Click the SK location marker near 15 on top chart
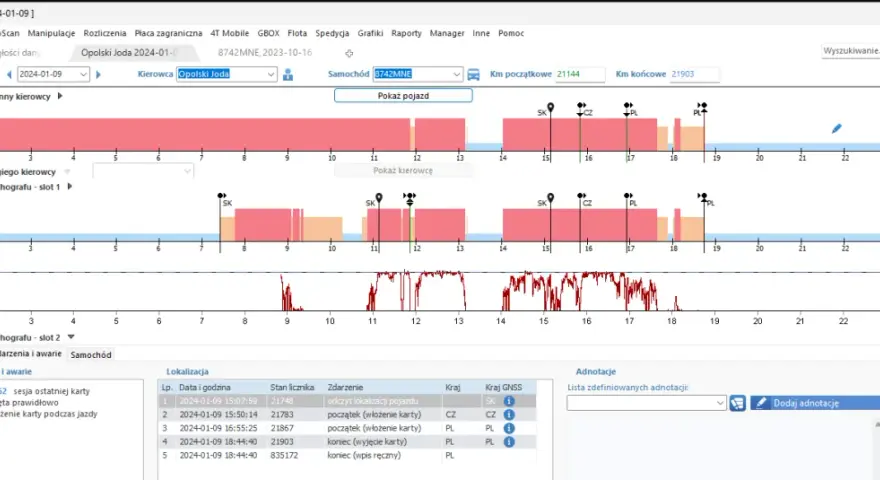The height and width of the screenshot is (480, 880). [551, 107]
